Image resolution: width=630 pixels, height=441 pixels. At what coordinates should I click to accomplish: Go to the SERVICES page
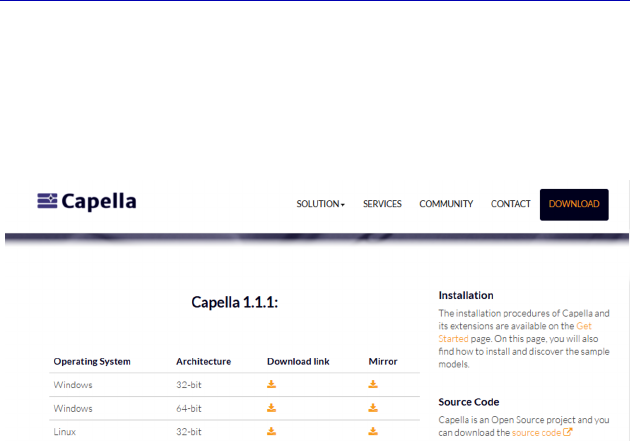[x=382, y=204]
